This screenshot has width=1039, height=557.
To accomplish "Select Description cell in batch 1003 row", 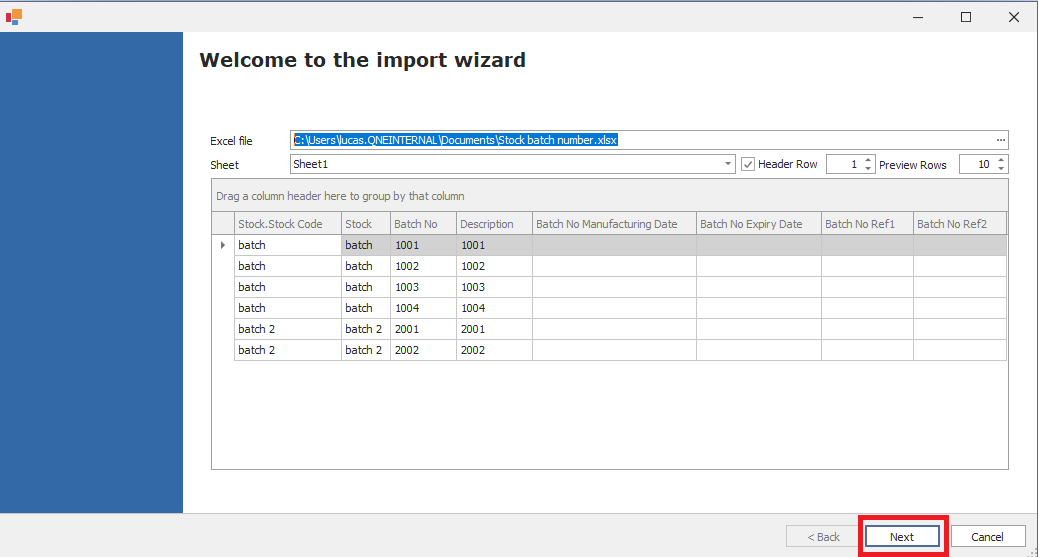I will click(494, 287).
